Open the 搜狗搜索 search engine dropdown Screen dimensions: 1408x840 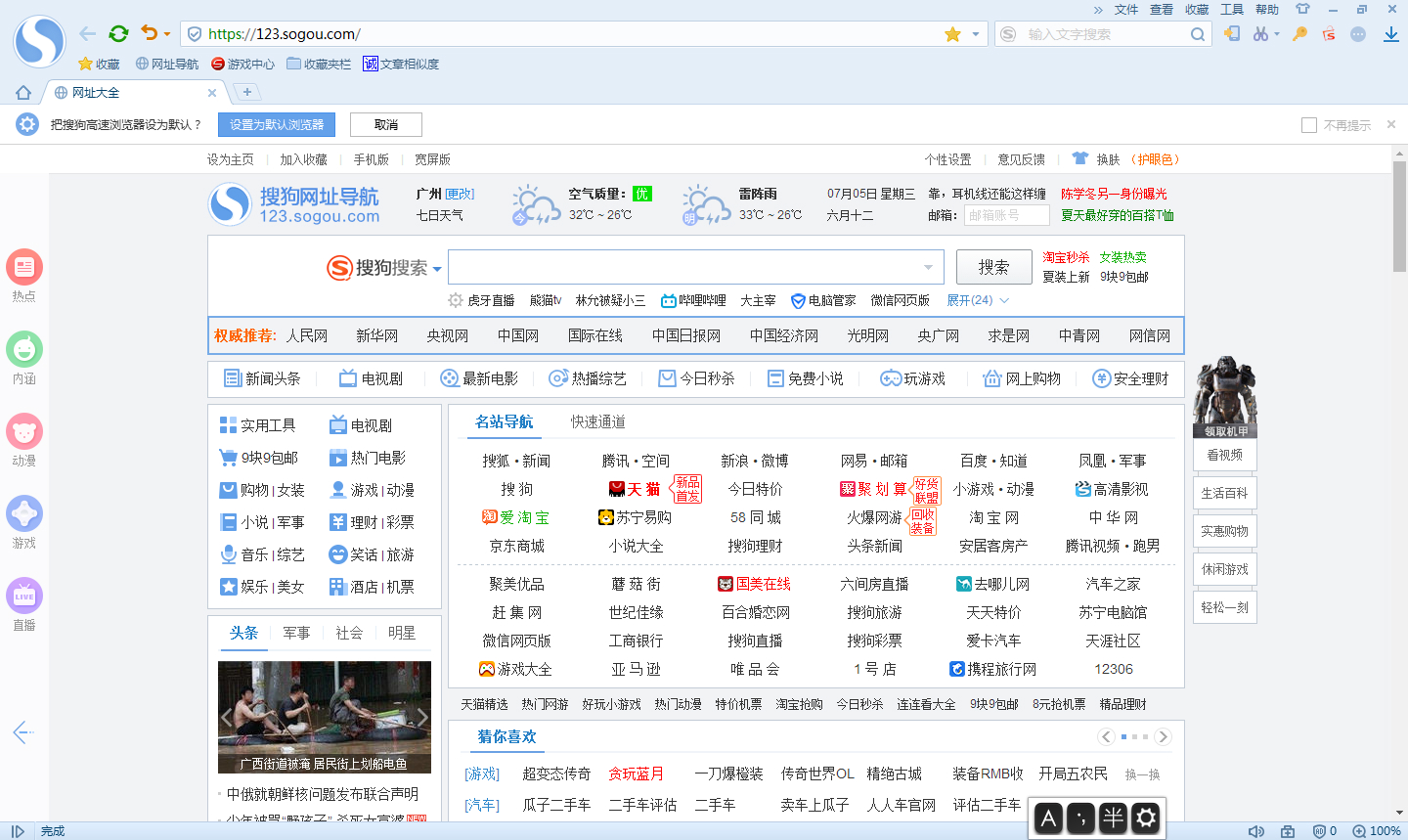437,269
